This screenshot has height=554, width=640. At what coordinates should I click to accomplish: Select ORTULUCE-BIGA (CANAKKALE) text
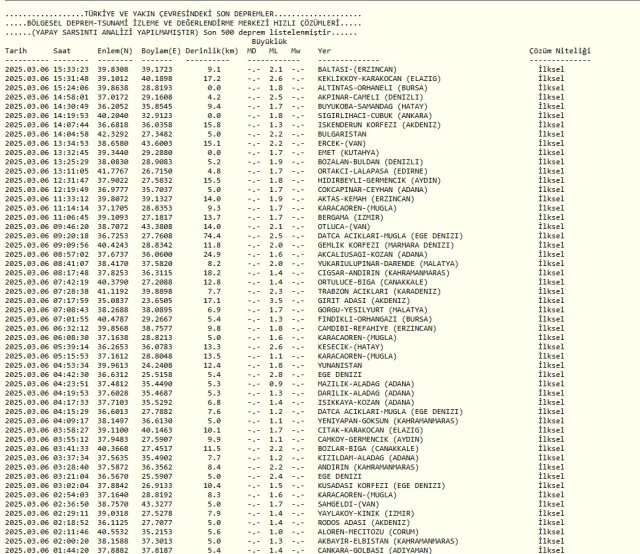(x=372, y=282)
